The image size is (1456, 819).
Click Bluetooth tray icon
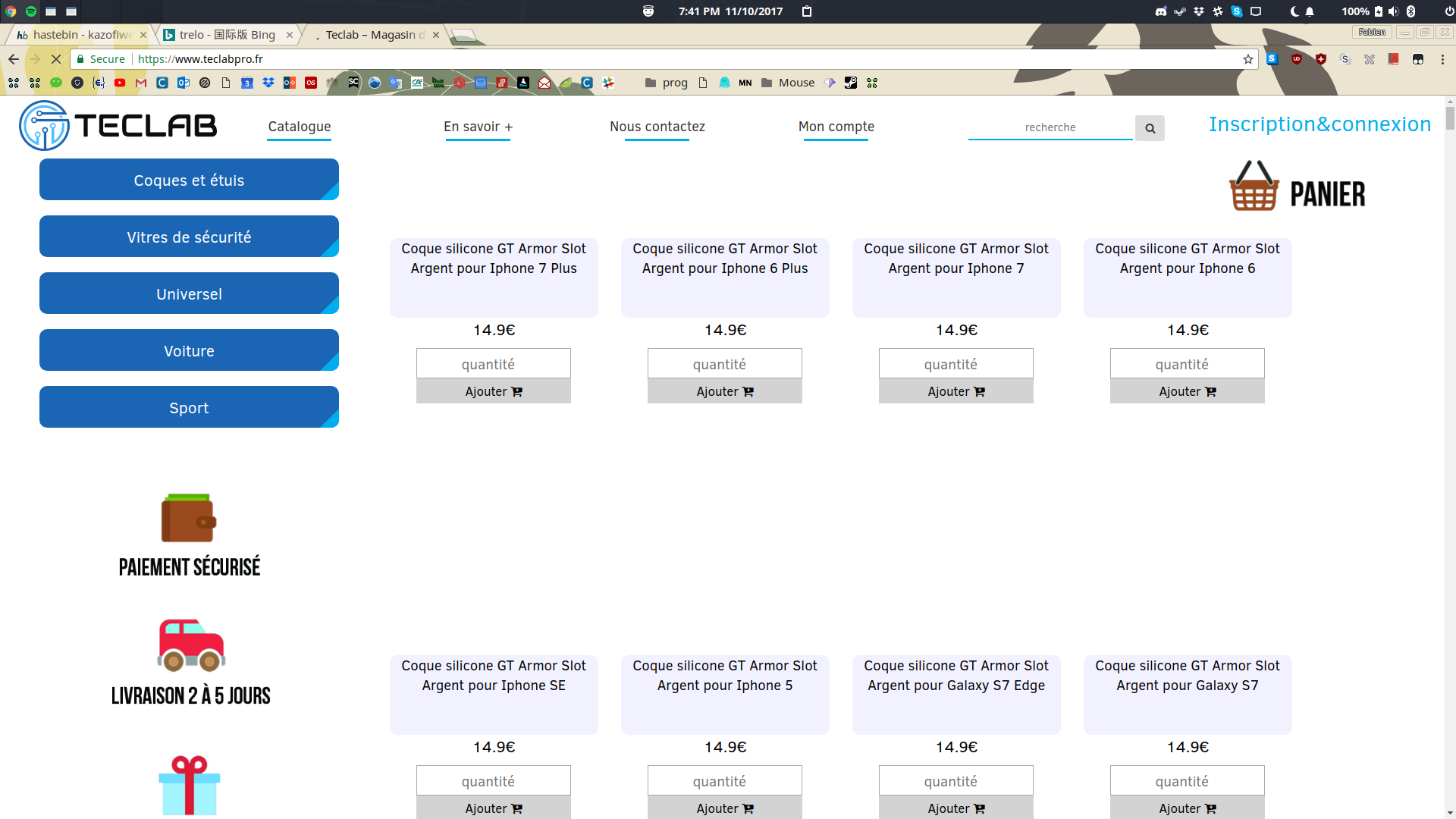(x=1410, y=11)
